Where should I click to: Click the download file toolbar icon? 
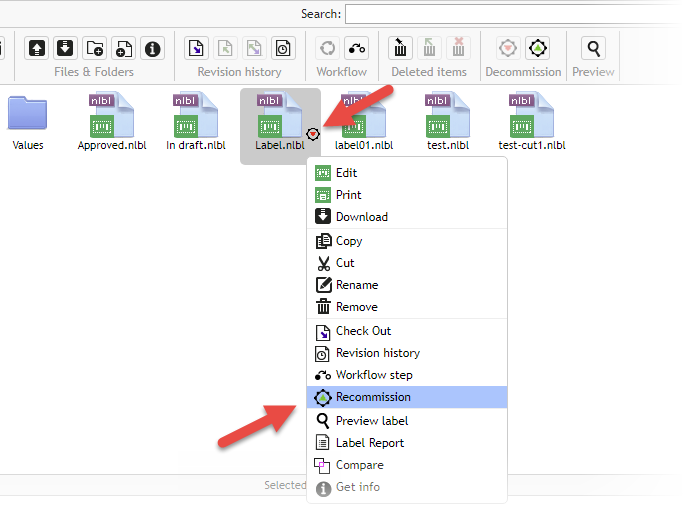66,48
